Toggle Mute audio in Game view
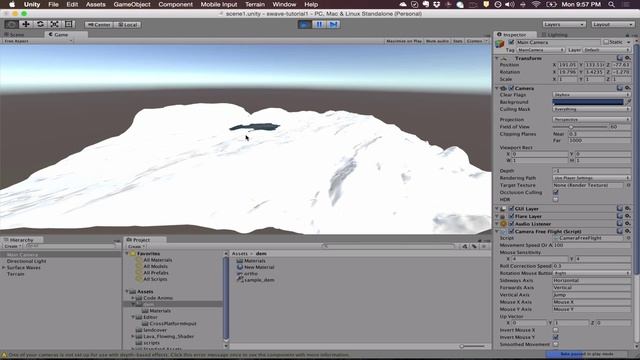Image resolution: width=640 pixels, height=360 pixels. click(437, 41)
